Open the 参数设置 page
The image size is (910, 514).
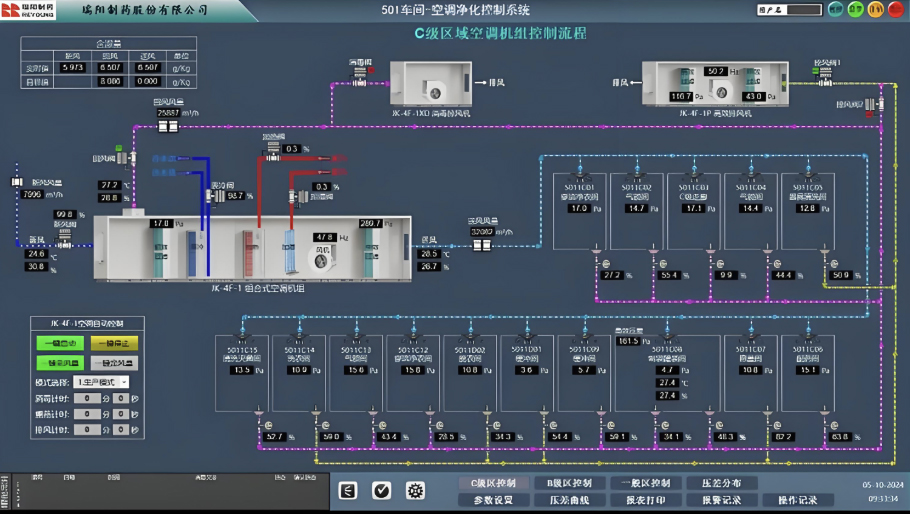pos(493,499)
